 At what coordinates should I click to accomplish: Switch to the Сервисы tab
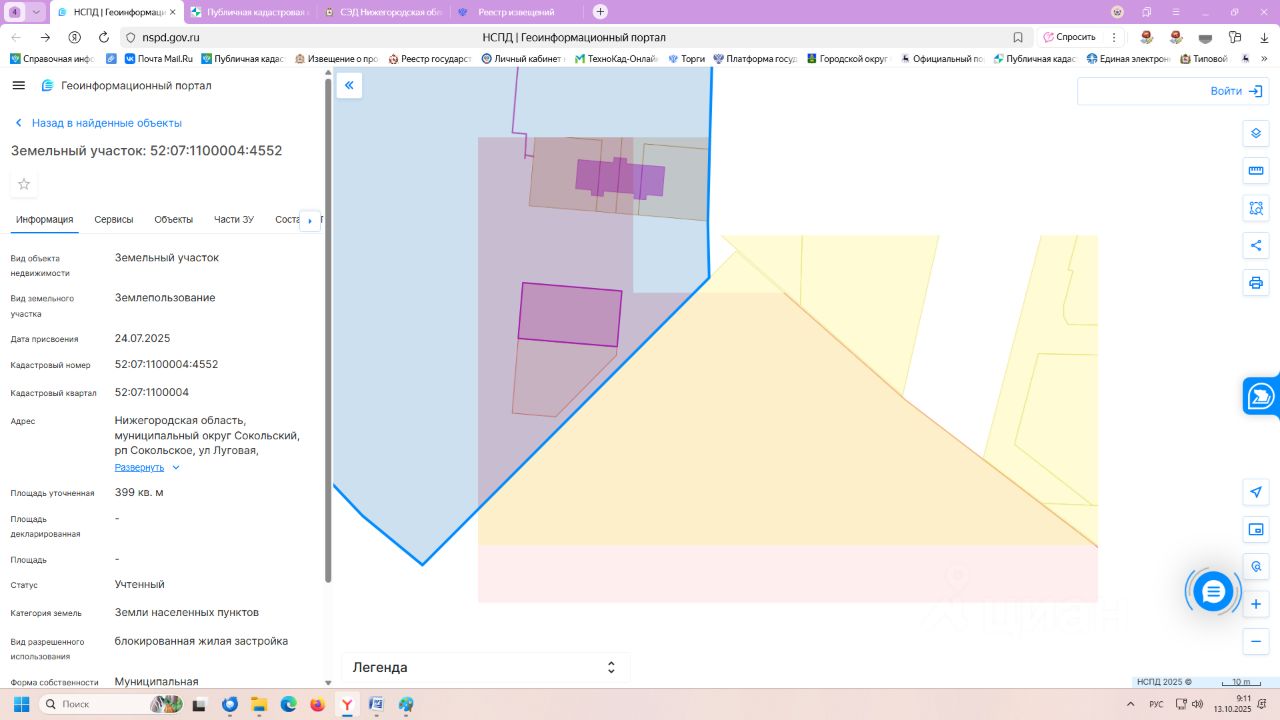(114, 220)
